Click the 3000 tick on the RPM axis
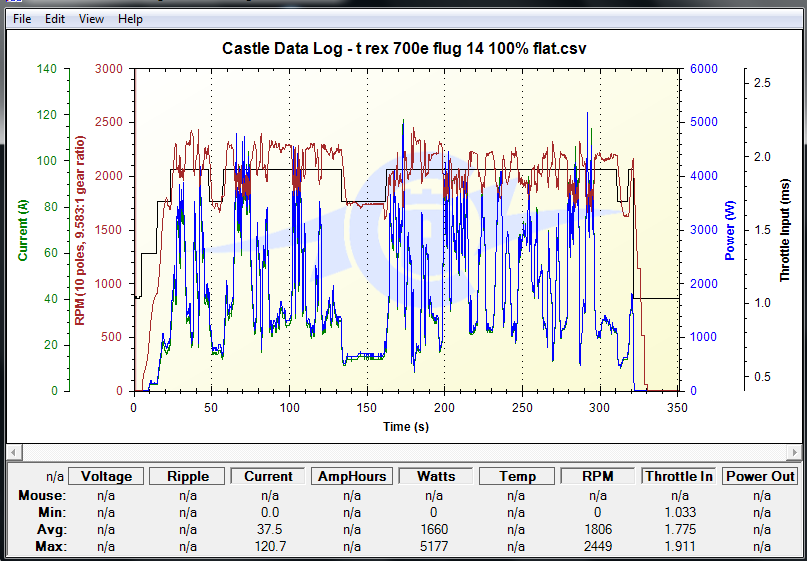807x561 pixels. pos(108,69)
